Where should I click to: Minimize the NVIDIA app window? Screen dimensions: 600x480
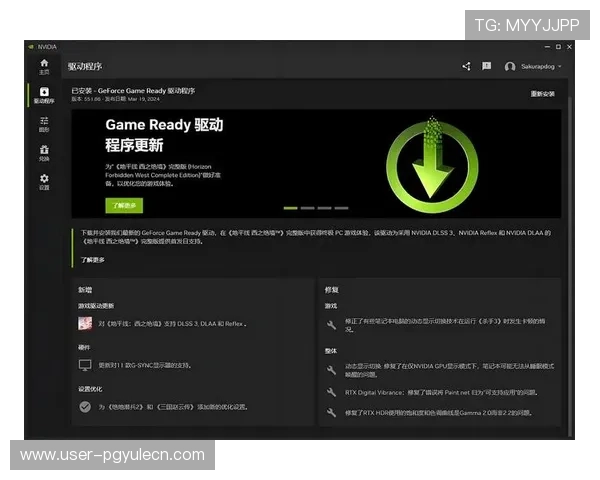coord(547,47)
